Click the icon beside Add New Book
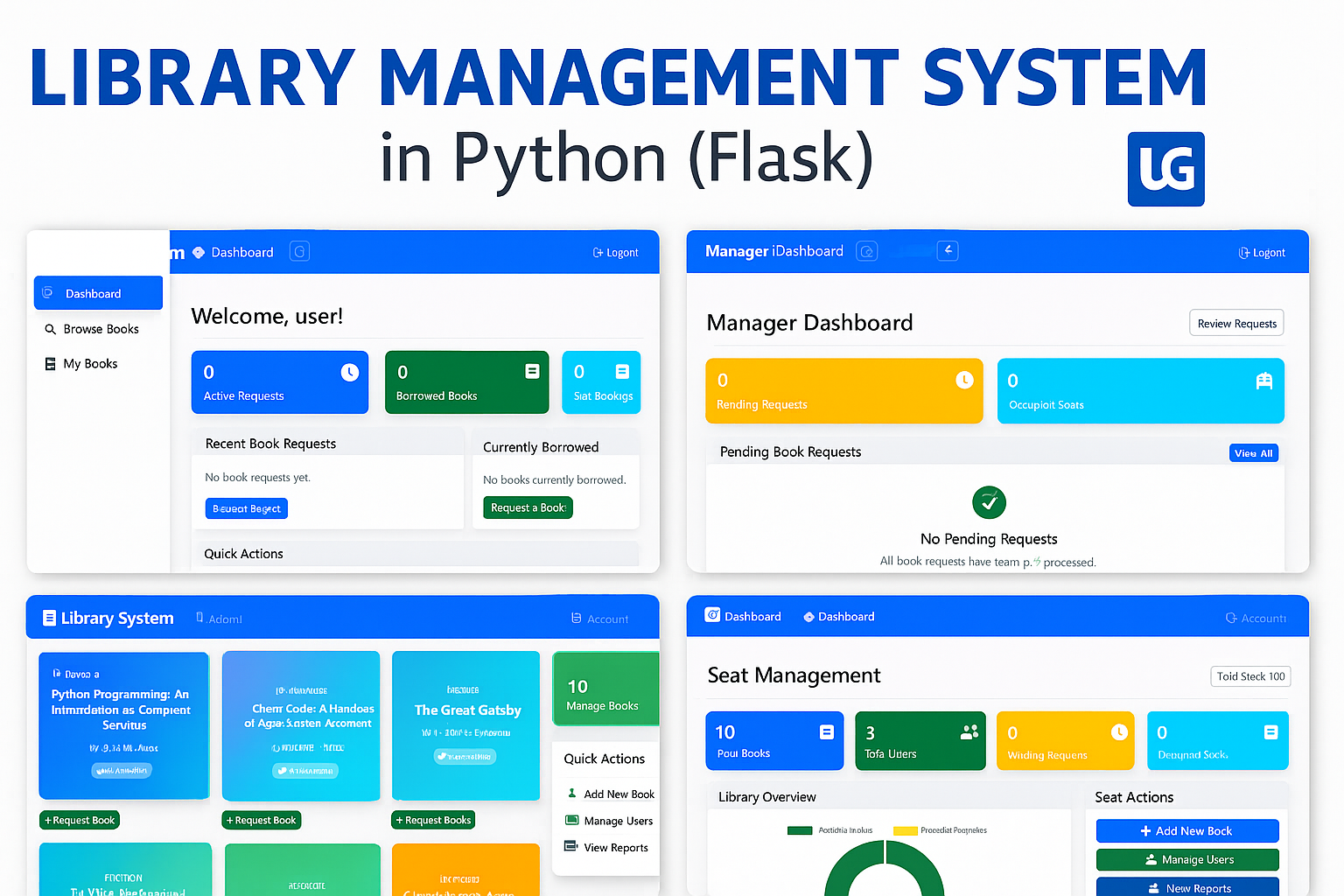 click(x=572, y=794)
